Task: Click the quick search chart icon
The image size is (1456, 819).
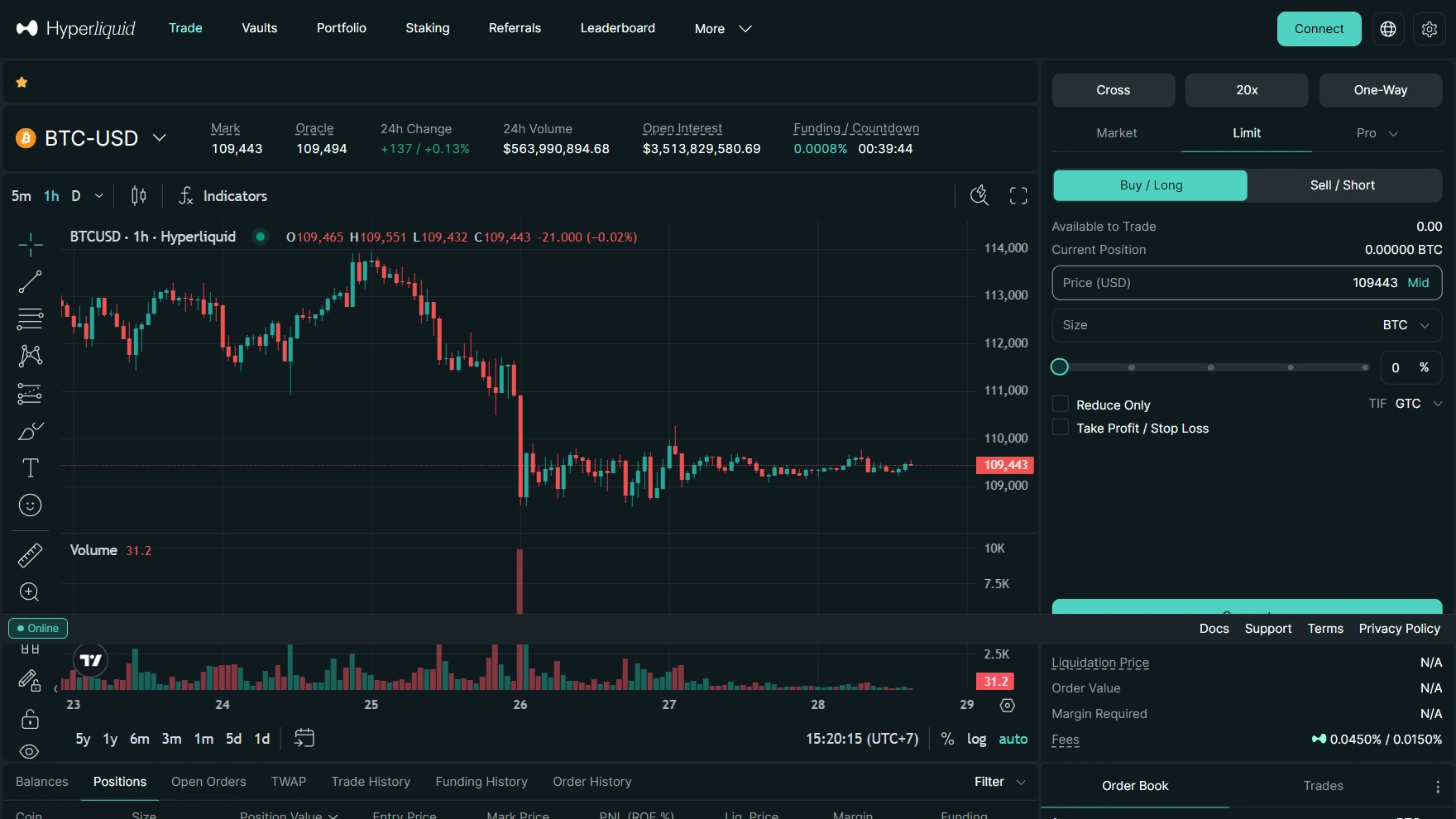Action: [979, 195]
